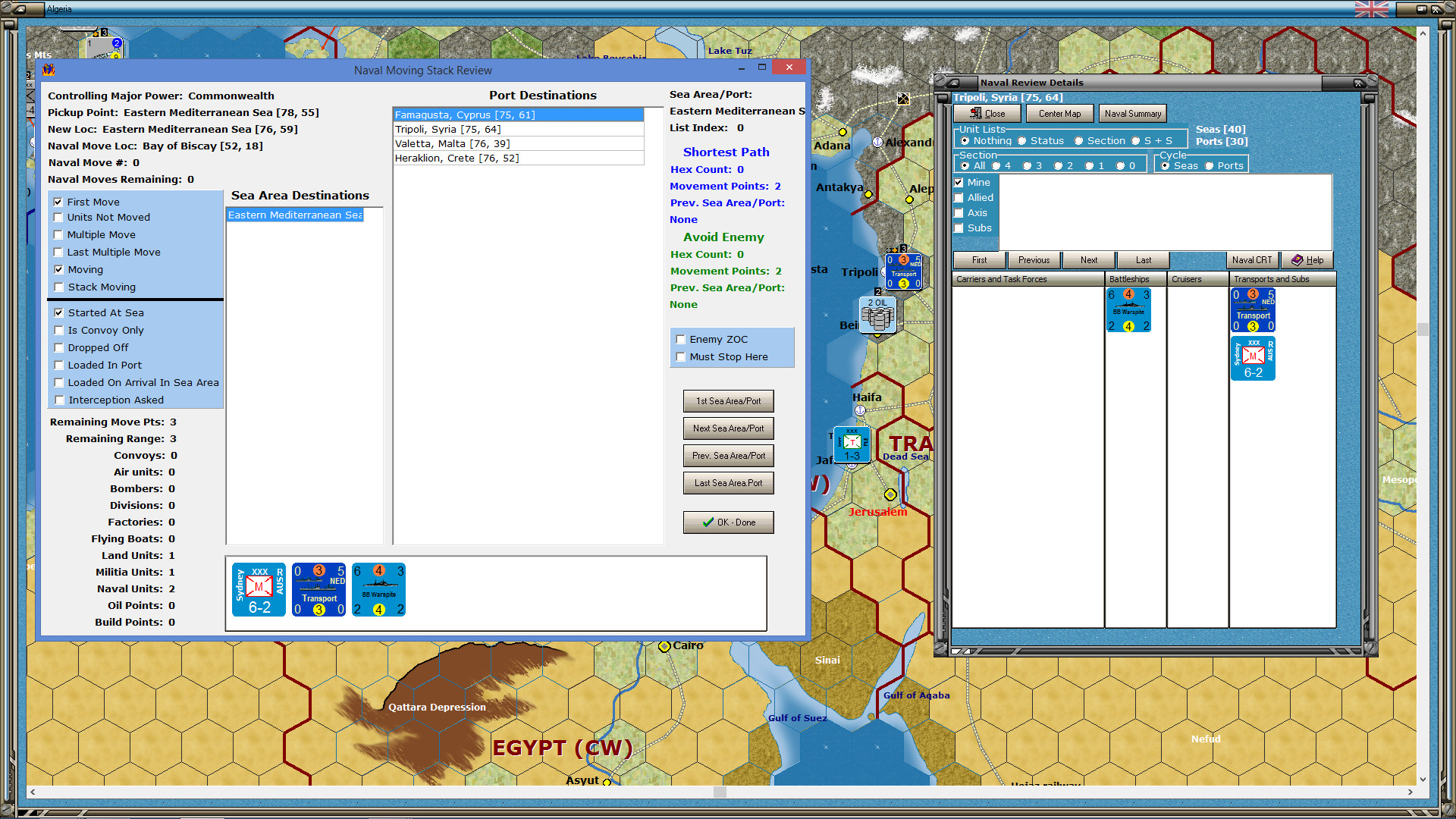Select NED Transport counter in stack review
Image resolution: width=1456 pixels, height=819 pixels.
(x=318, y=590)
